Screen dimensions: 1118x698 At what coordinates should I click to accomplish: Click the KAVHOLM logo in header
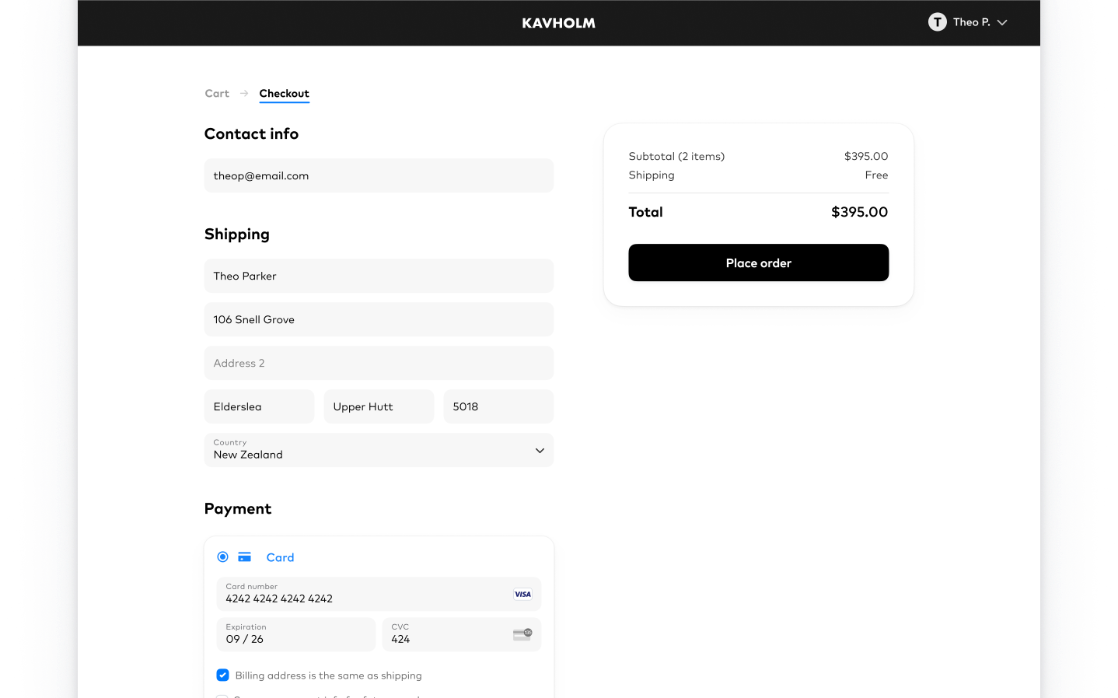[x=558, y=23]
